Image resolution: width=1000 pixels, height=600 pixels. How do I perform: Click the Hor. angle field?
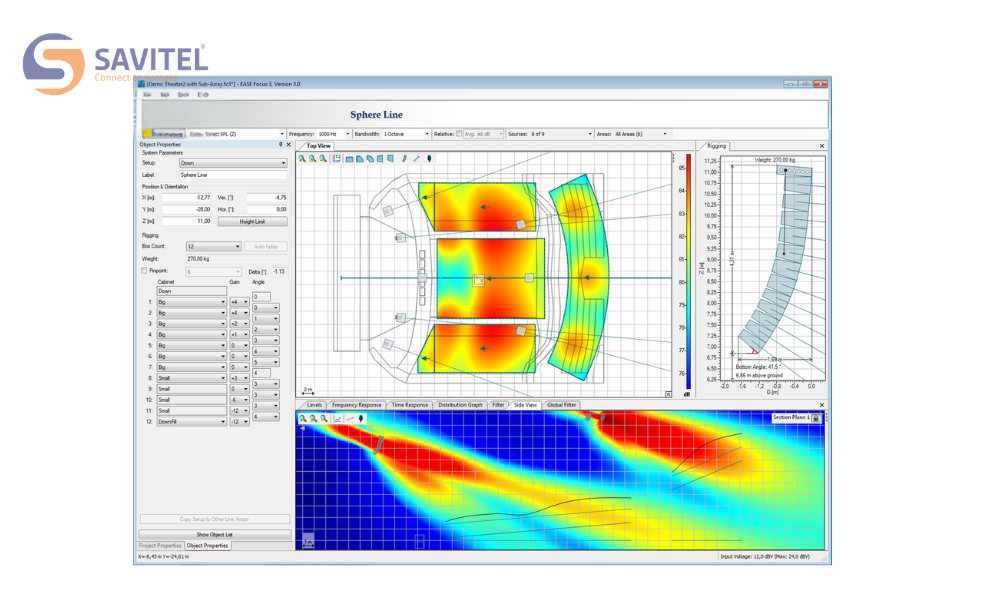(267, 209)
